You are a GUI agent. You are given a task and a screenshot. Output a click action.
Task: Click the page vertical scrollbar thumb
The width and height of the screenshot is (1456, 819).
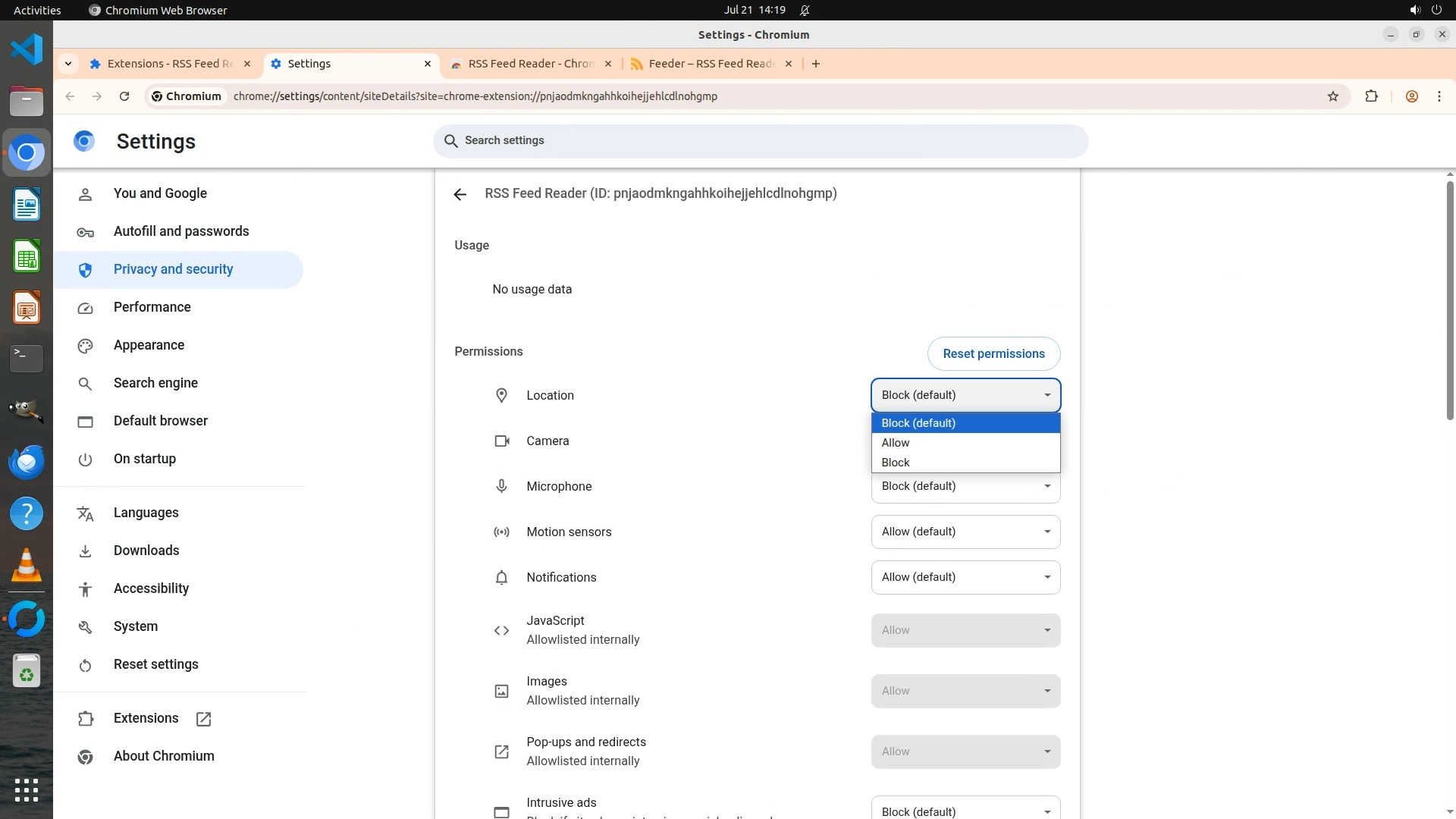(1449, 300)
